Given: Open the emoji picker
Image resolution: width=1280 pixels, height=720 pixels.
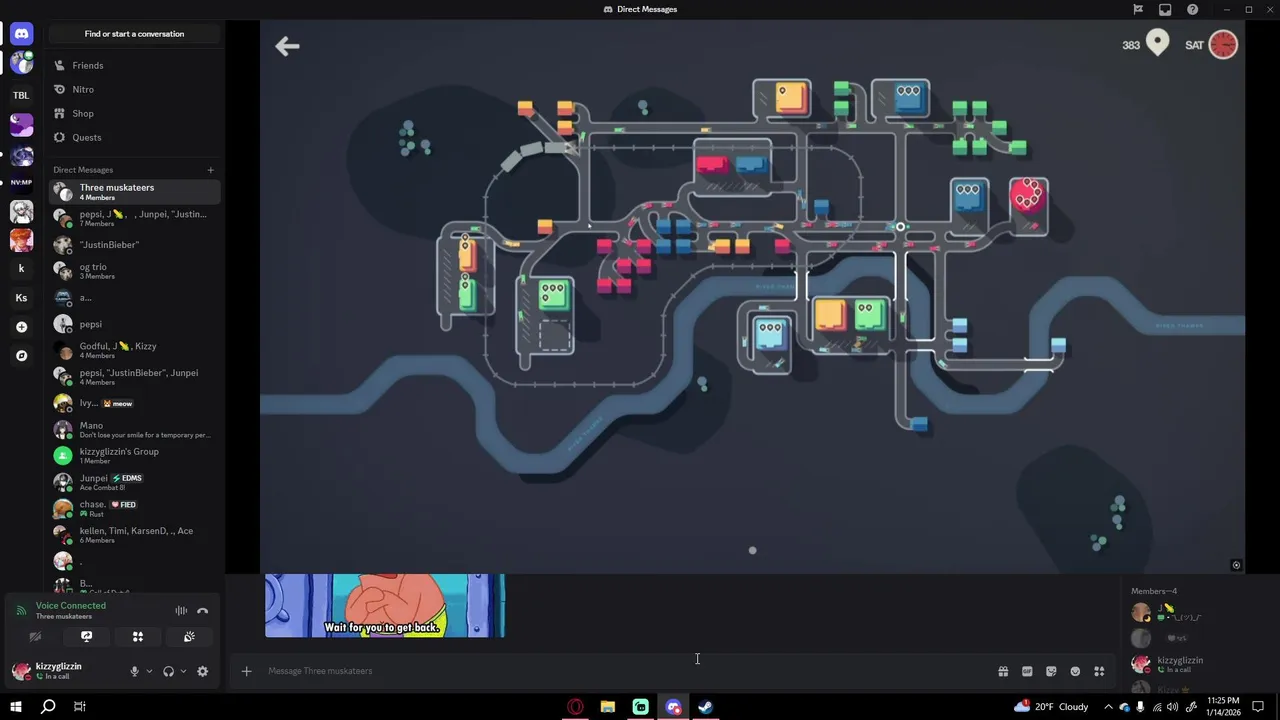Looking at the screenshot, I should pyautogui.click(x=1075, y=671).
